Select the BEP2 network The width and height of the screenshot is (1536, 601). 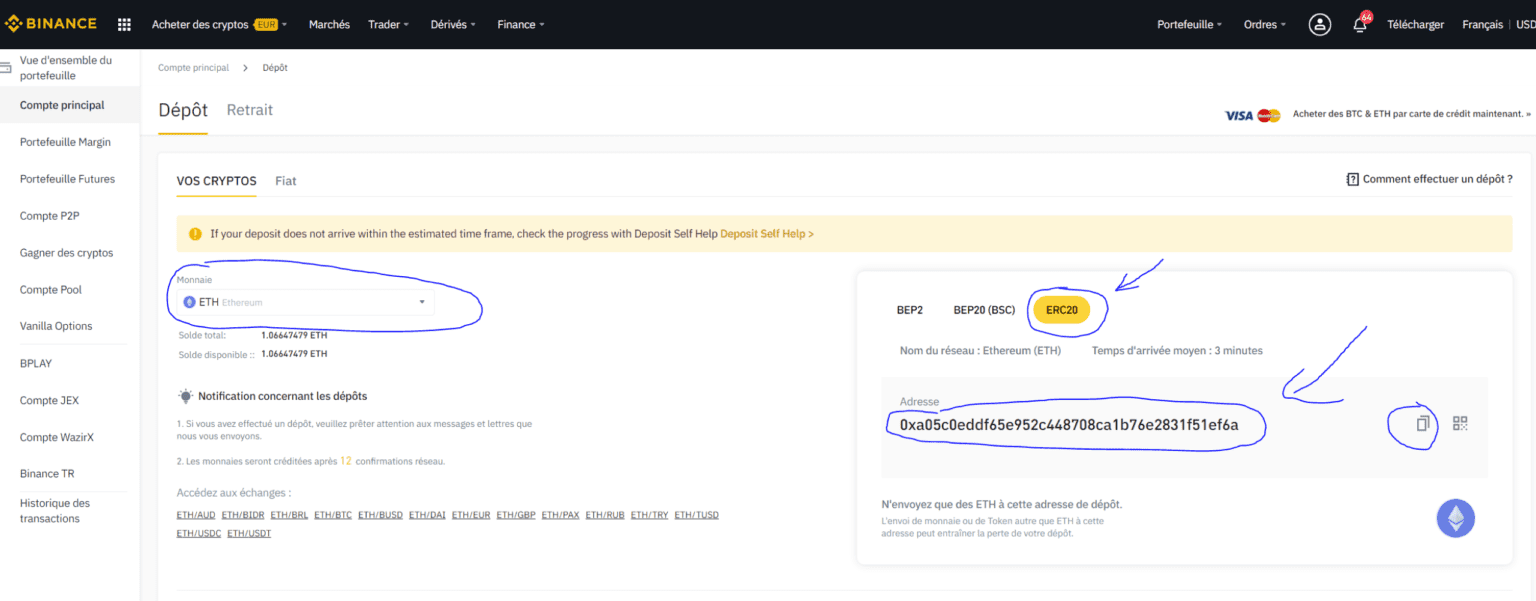910,310
